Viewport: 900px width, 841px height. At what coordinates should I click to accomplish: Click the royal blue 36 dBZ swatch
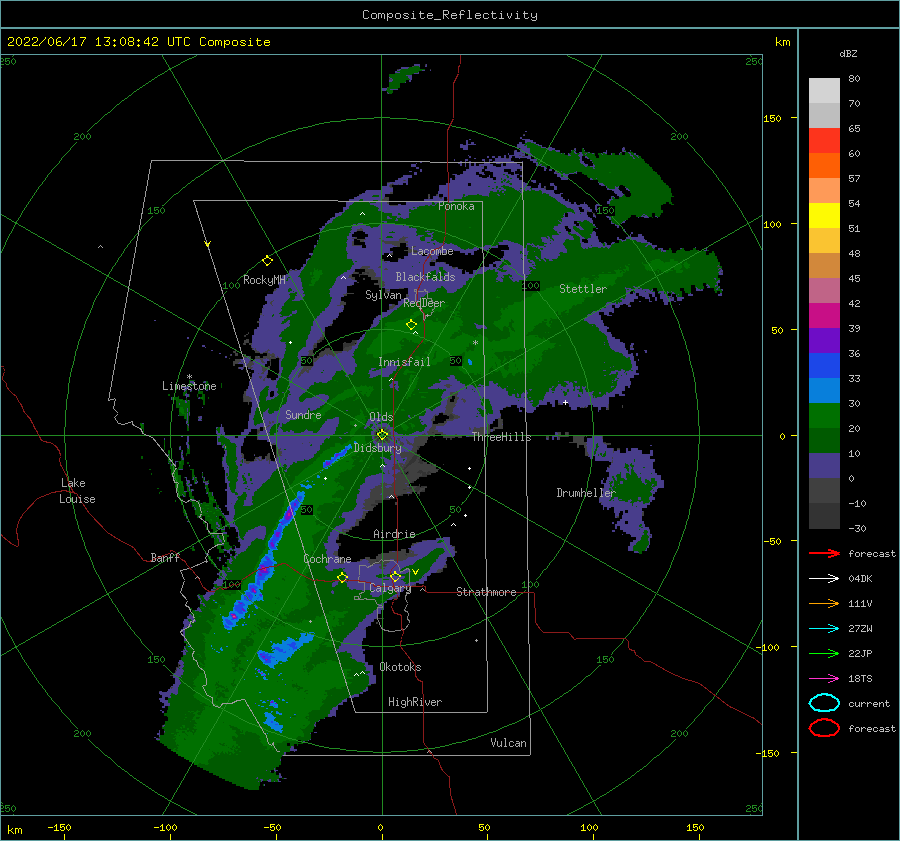(x=824, y=365)
